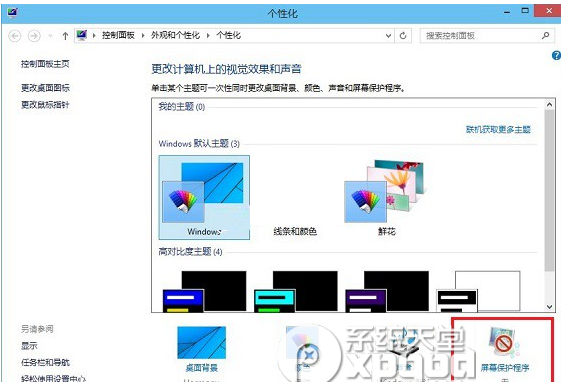Click the personalization window title icon
The image size is (563, 382).
[12, 13]
